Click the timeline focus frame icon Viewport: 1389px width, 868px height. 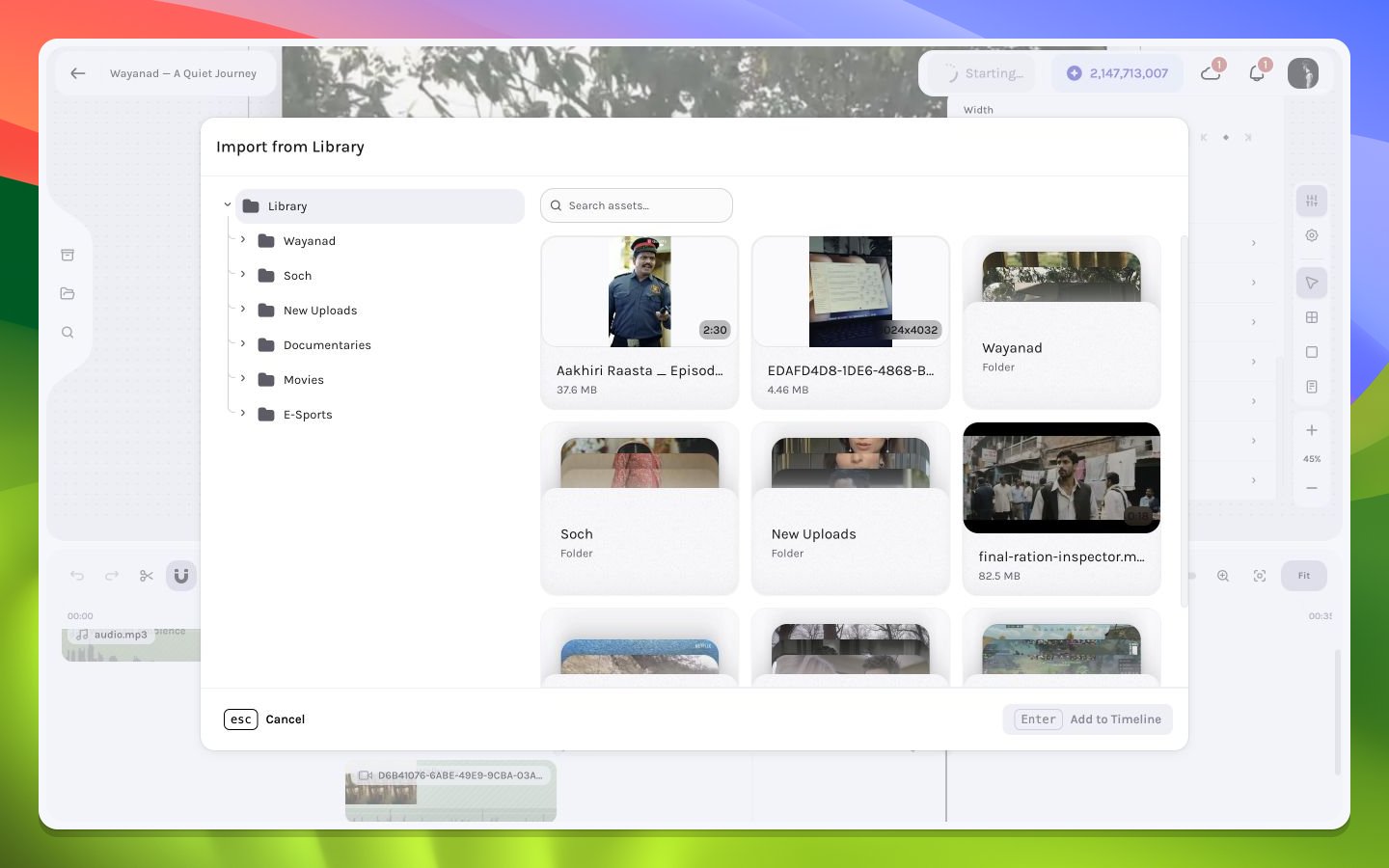point(1260,576)
